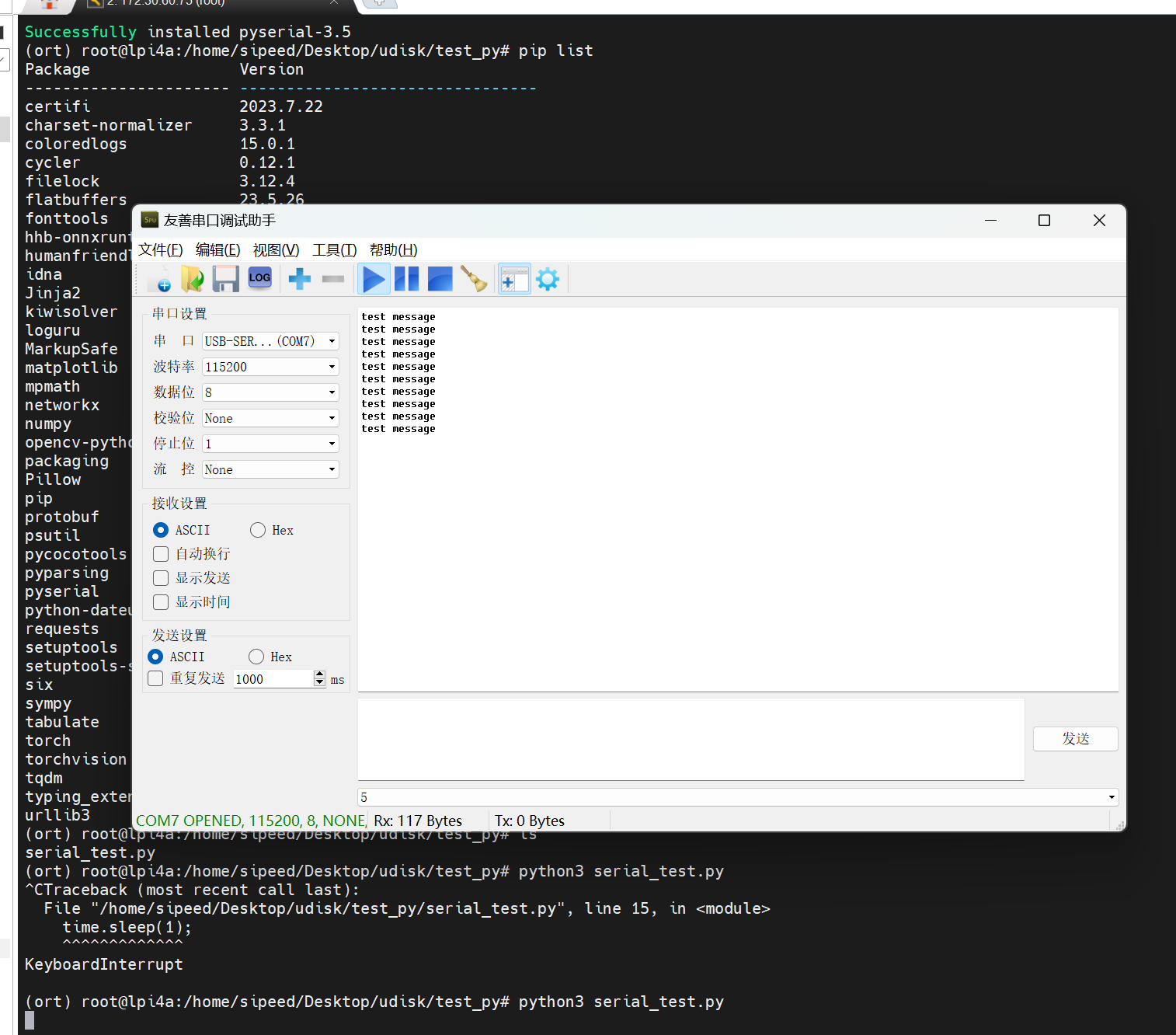Click the serial assistant title bar app icon

[x=150, y=220]
